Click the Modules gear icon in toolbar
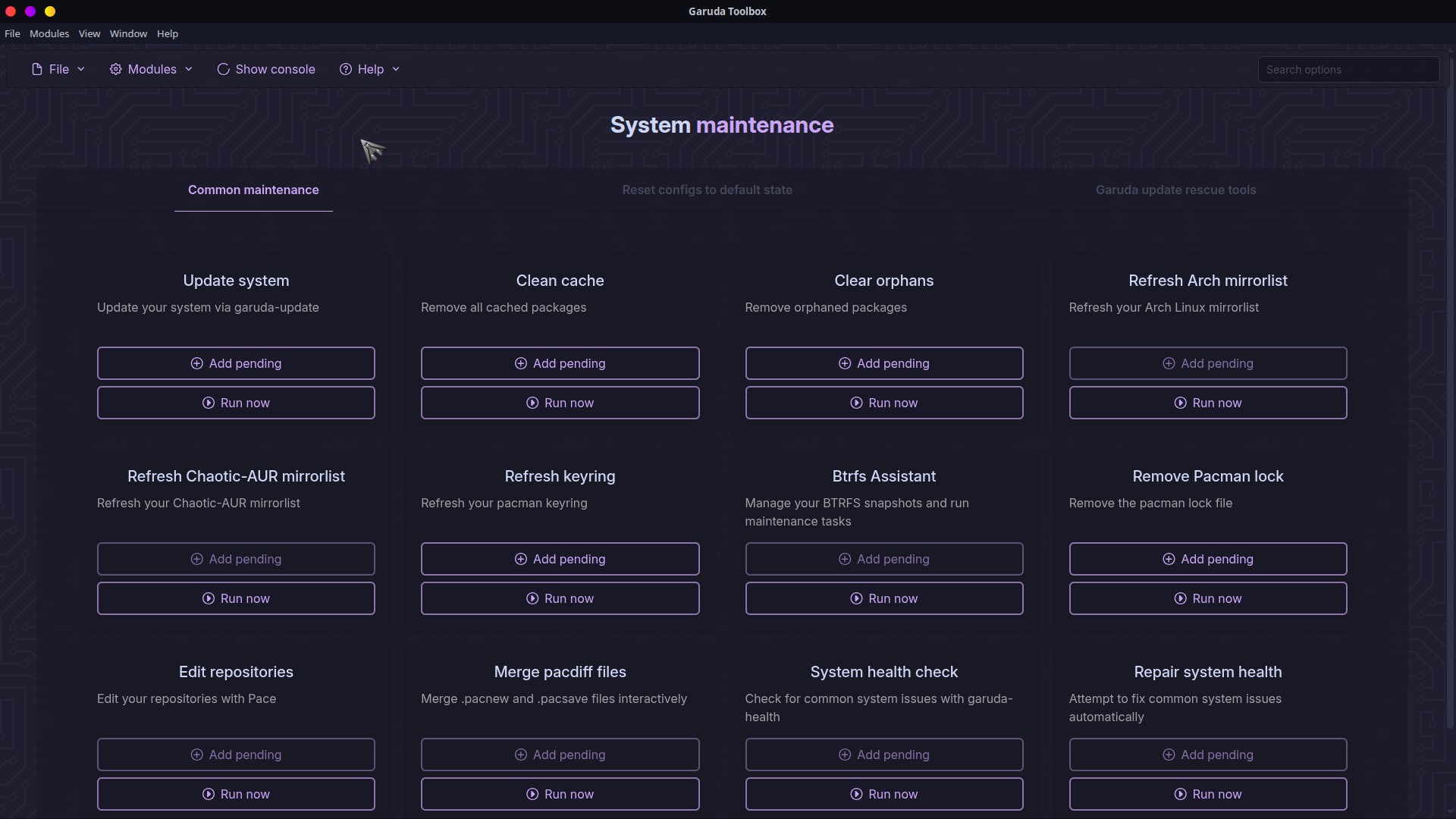This screenshot has width=1456, height=819. [115, 69]
